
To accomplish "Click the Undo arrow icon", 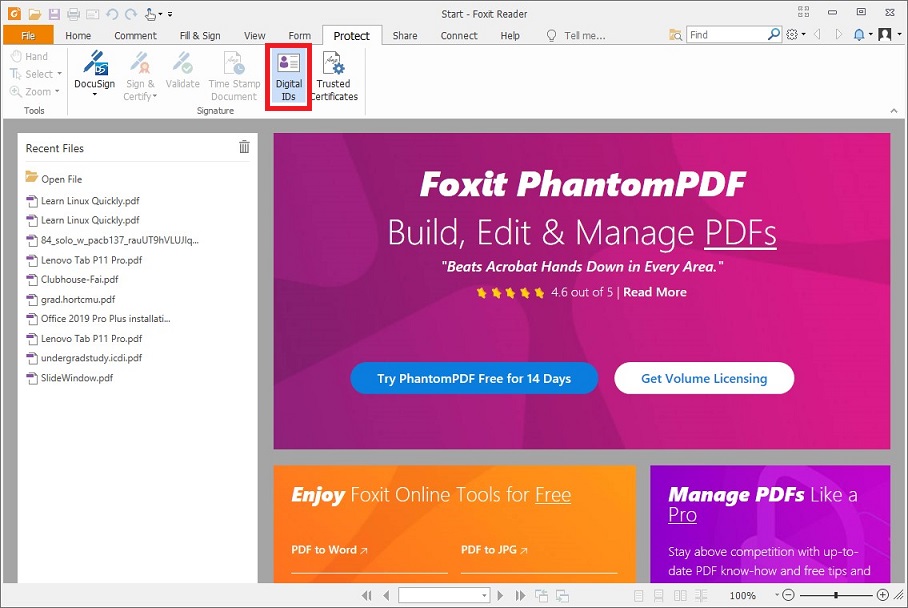I will tap(112, 13).
